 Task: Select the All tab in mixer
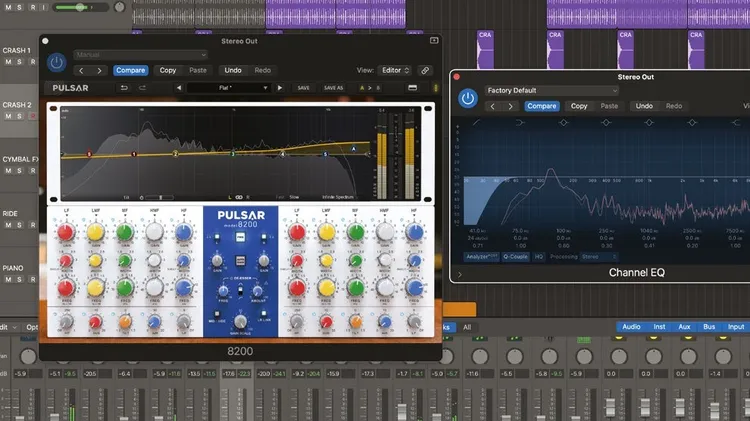[467, 327]
